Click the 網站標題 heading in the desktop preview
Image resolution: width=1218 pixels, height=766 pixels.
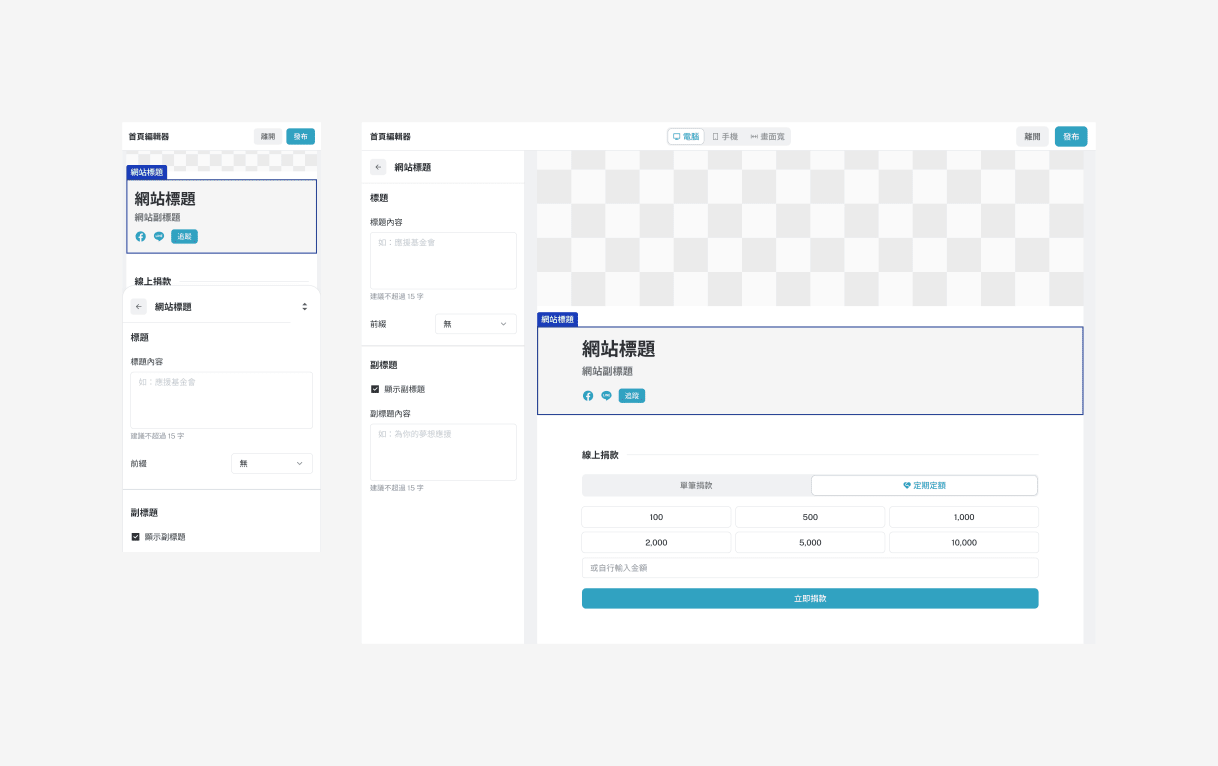click(x=619, y=349)
